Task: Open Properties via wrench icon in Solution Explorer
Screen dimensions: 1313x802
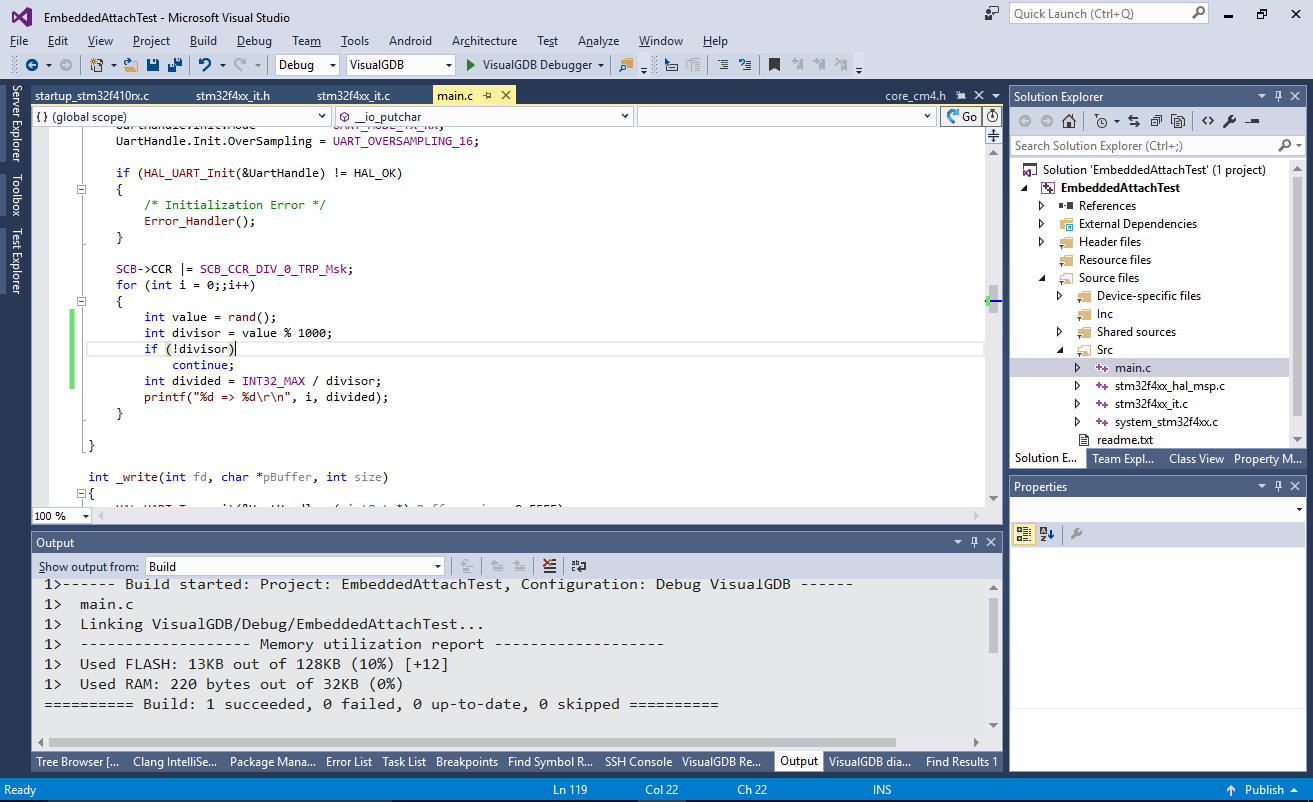Action: 1230,121
